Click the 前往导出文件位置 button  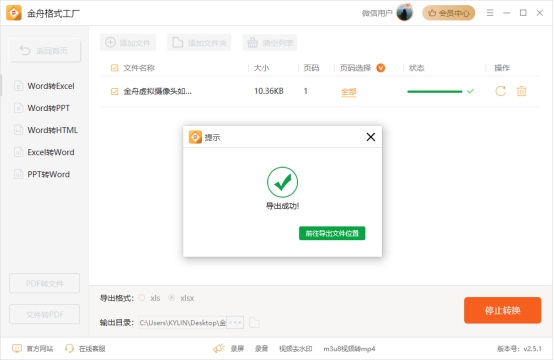click(332, 233)
